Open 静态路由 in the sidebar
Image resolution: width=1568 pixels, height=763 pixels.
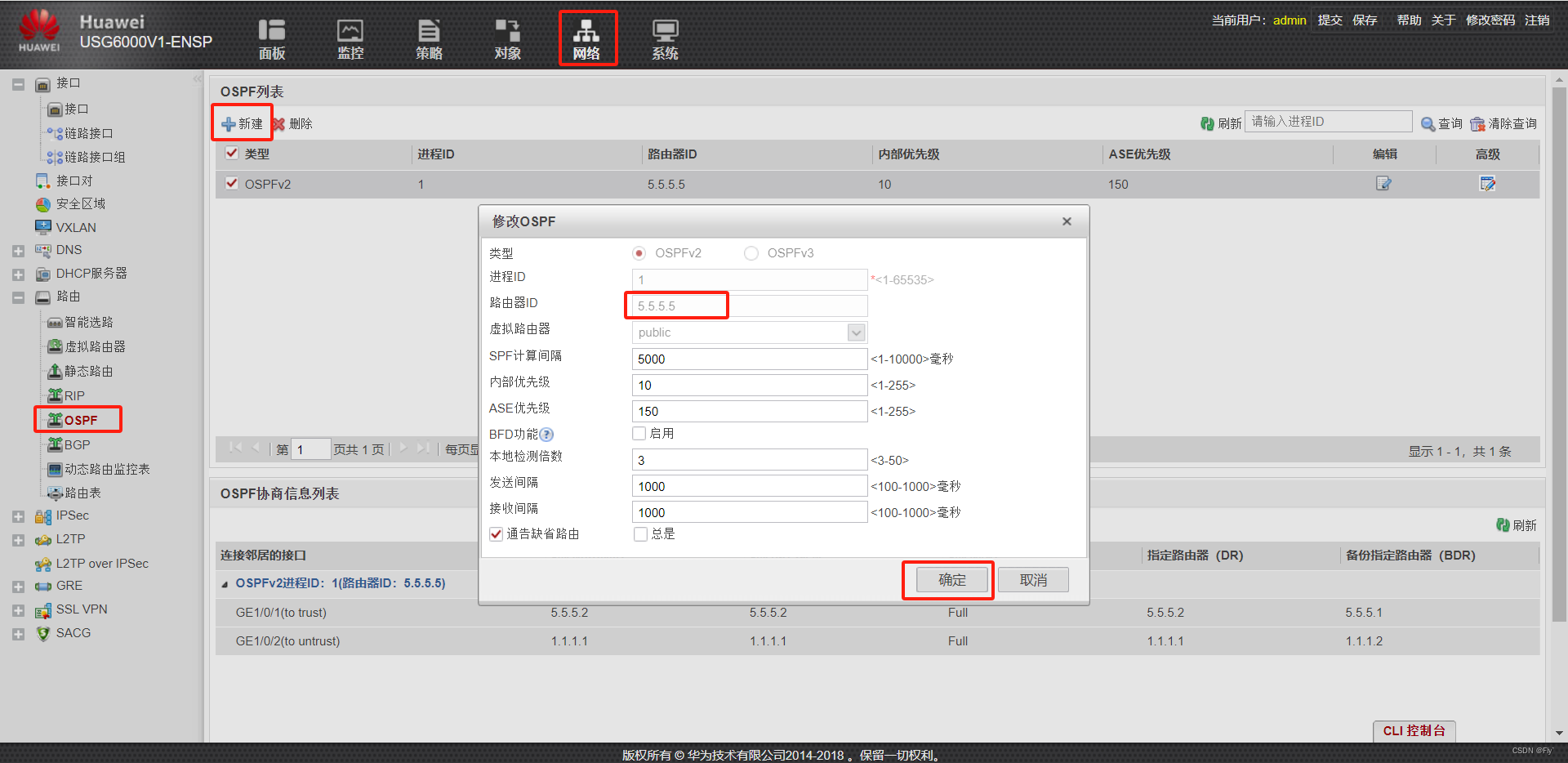[88, 371]
